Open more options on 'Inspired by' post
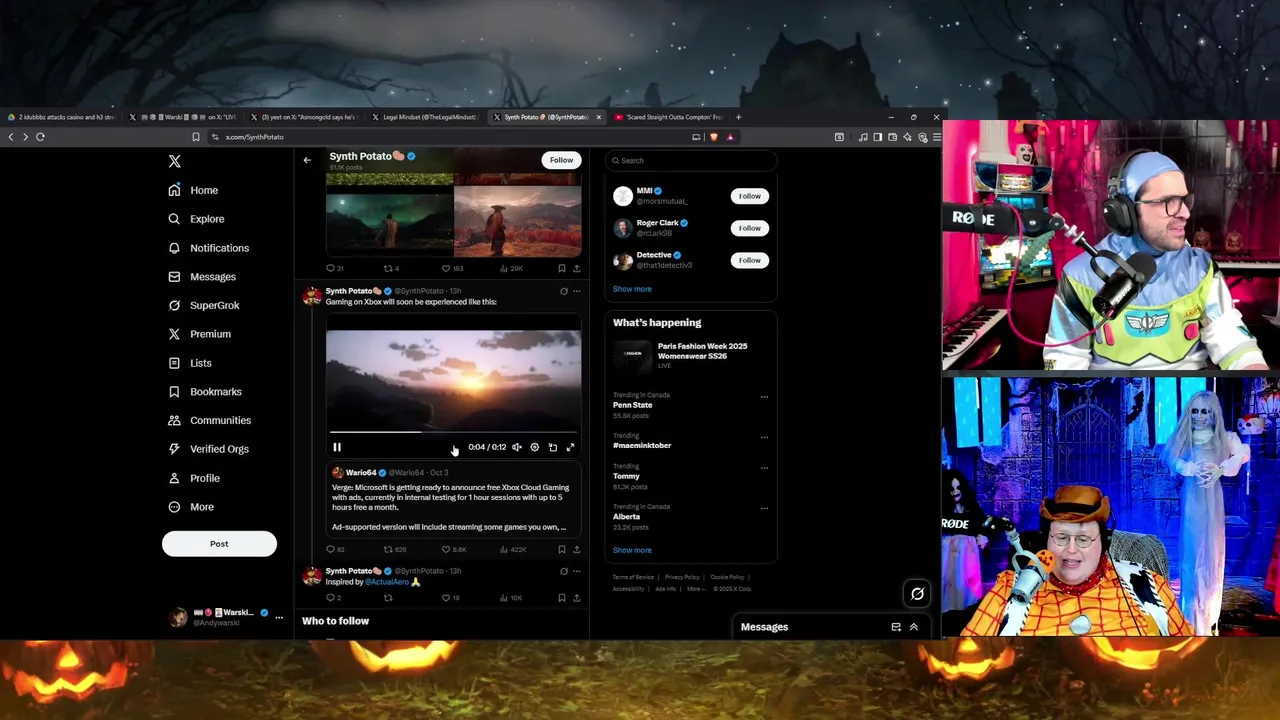 point(576,571)
